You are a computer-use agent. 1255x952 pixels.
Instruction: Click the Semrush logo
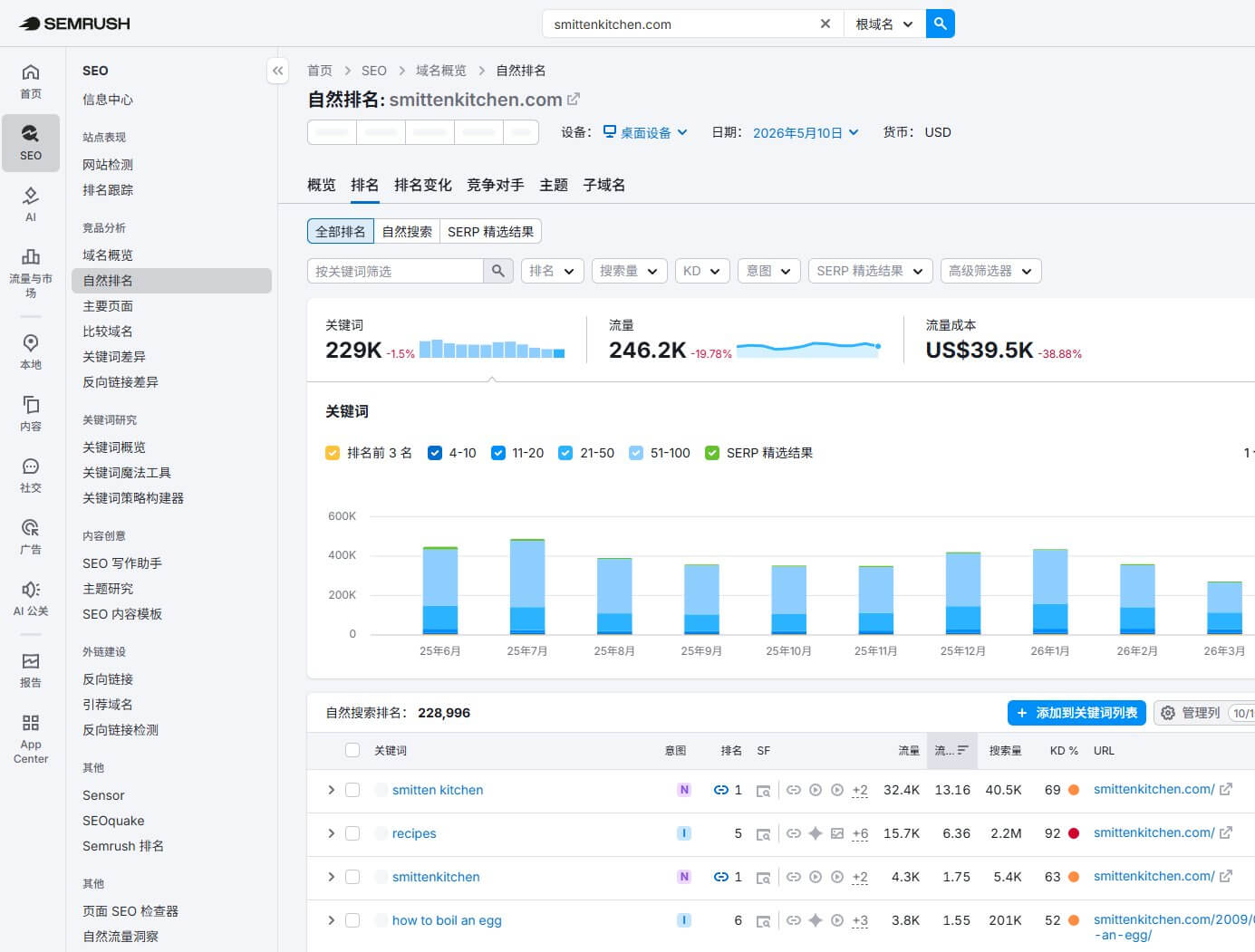(74, 24)
